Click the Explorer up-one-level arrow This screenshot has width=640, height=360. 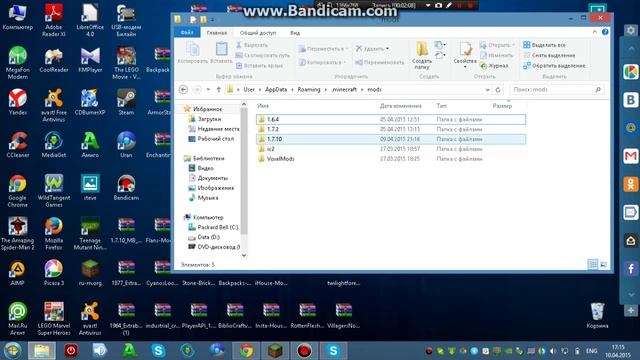click(x=219, y=89)
